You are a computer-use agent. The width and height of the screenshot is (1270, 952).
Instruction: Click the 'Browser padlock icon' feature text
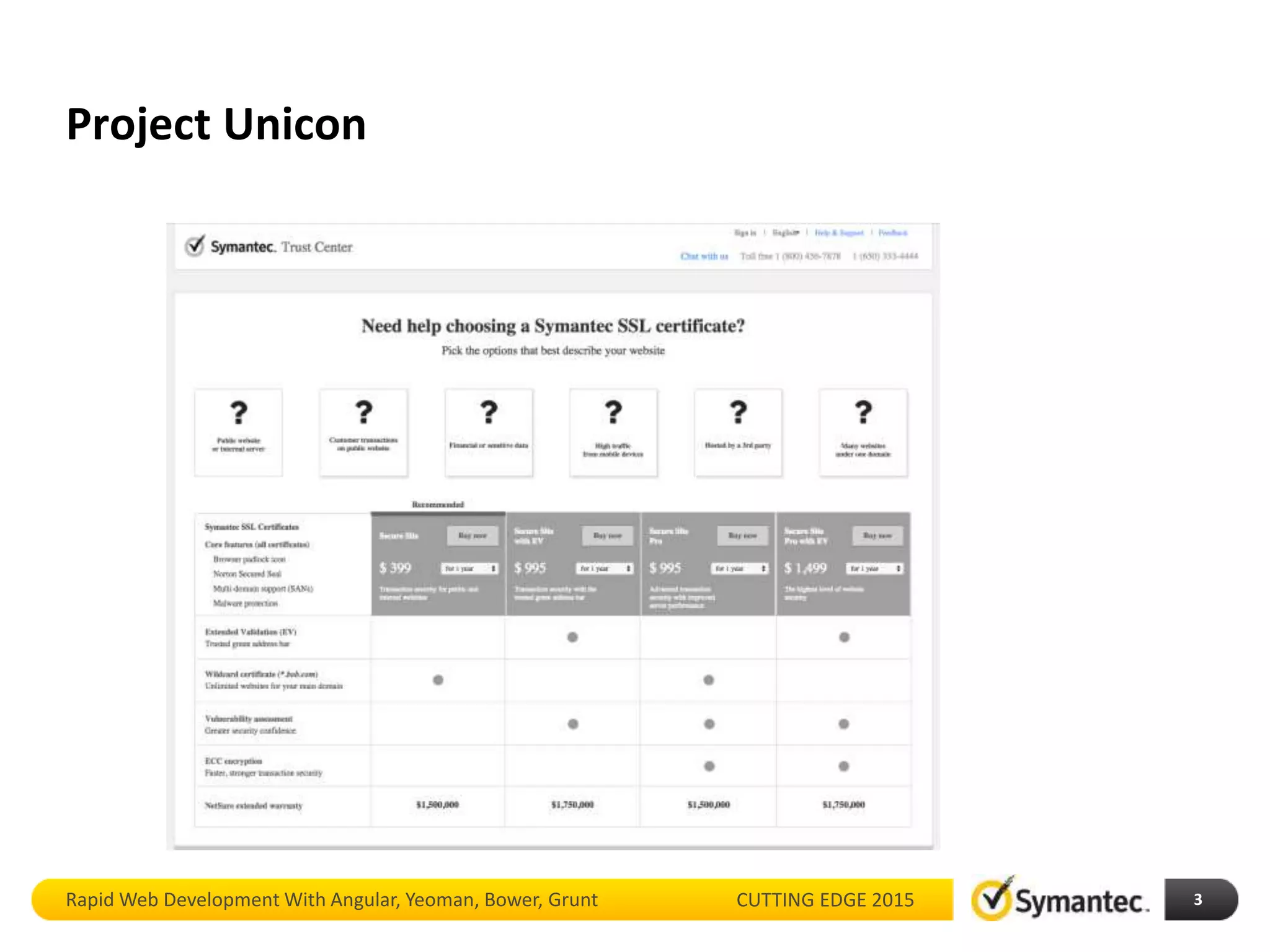coord(249,559)
